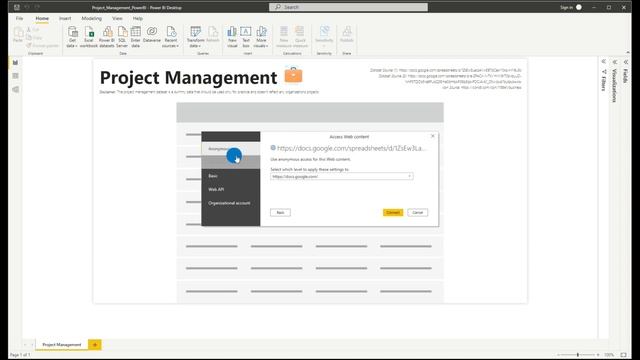The image size is (640, 360).
Task: Create a Quick measure
Action: (x=300, y=37)
